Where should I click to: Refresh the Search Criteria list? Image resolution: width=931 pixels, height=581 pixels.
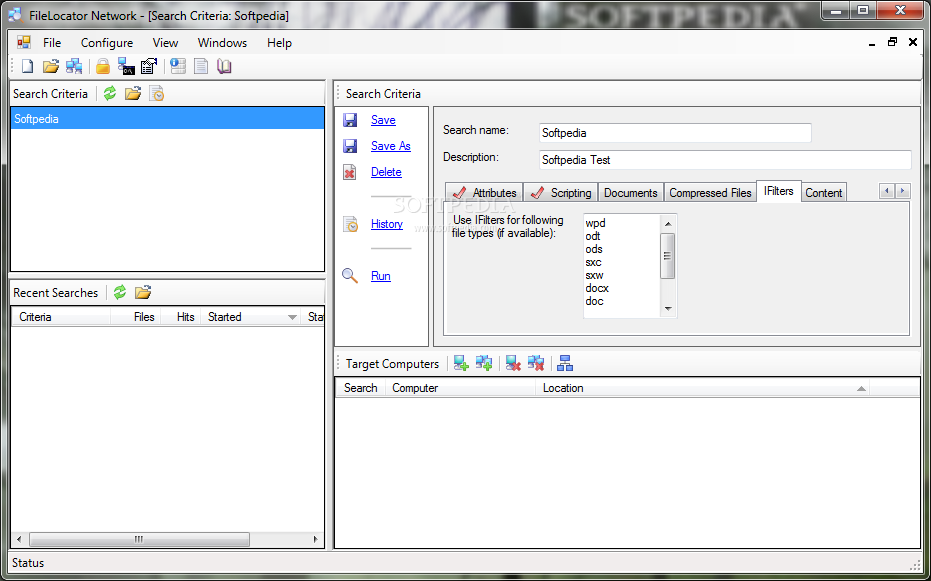click(x=110, y=93)
